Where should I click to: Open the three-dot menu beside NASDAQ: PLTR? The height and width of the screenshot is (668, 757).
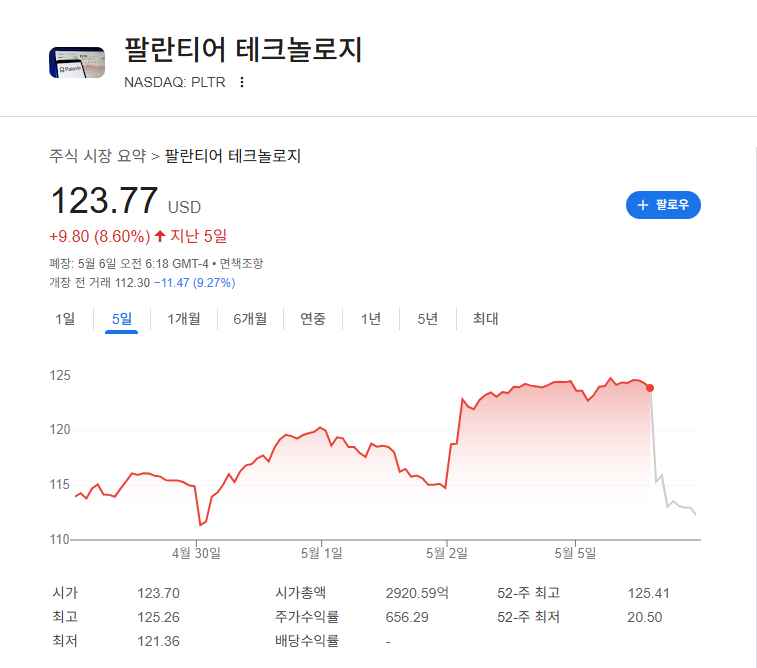[x=242, y=82]
